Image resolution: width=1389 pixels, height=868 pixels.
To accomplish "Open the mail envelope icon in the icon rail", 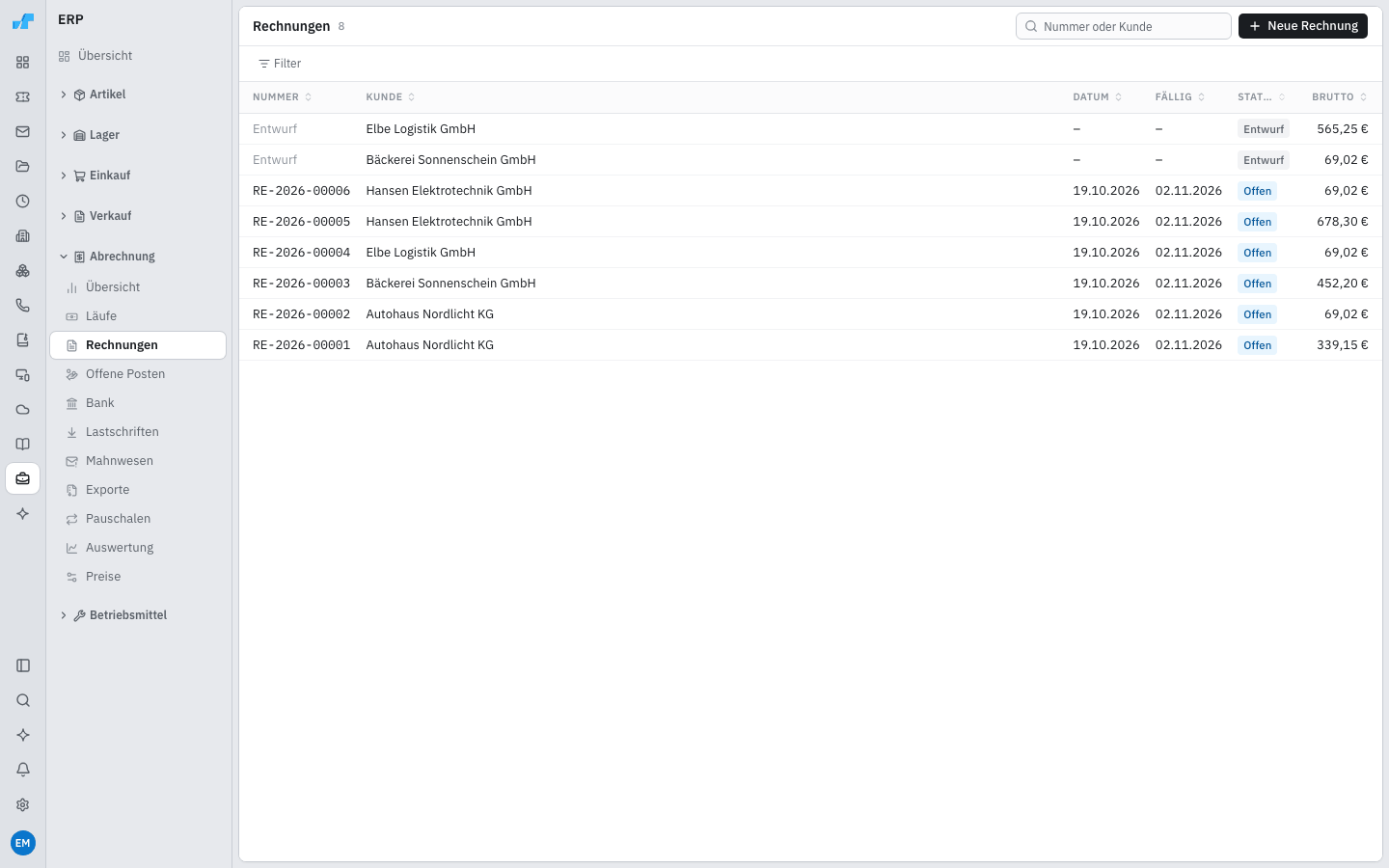I will (23, 132).
